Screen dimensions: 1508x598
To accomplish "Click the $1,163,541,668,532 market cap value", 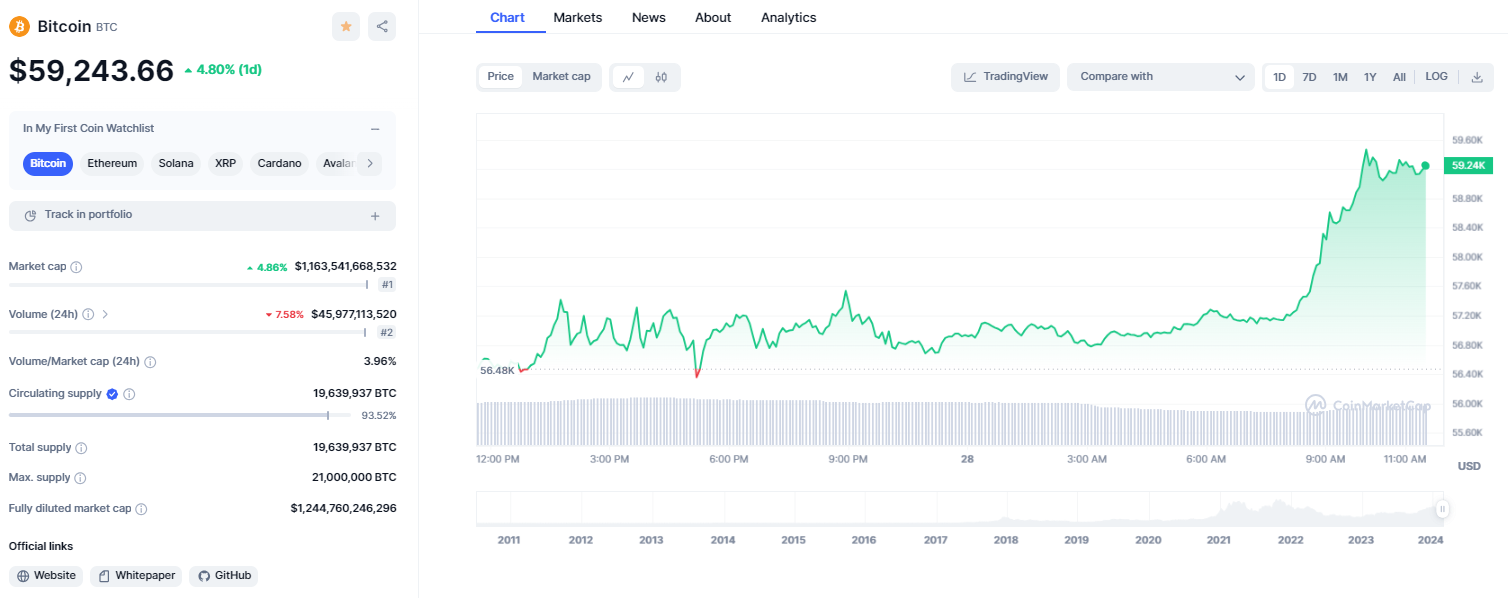I will tap(345, 267).
